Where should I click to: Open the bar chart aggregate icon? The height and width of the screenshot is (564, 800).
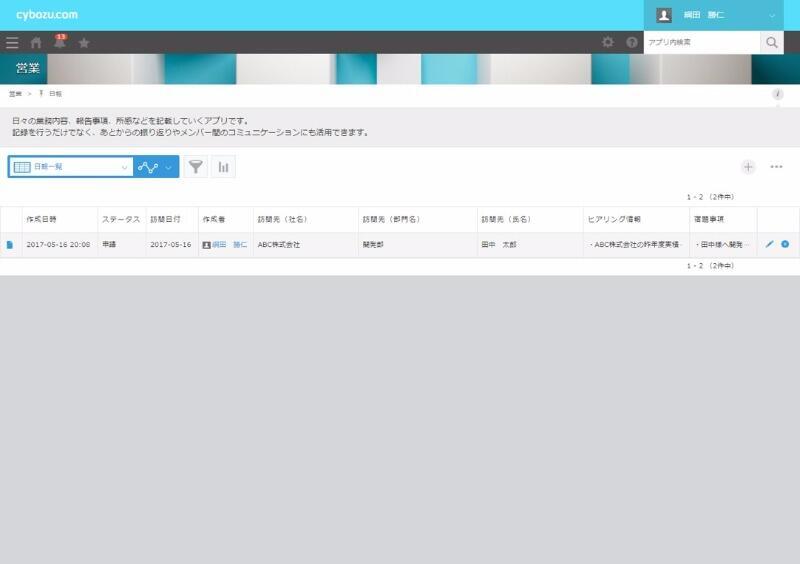pos(223,167)
